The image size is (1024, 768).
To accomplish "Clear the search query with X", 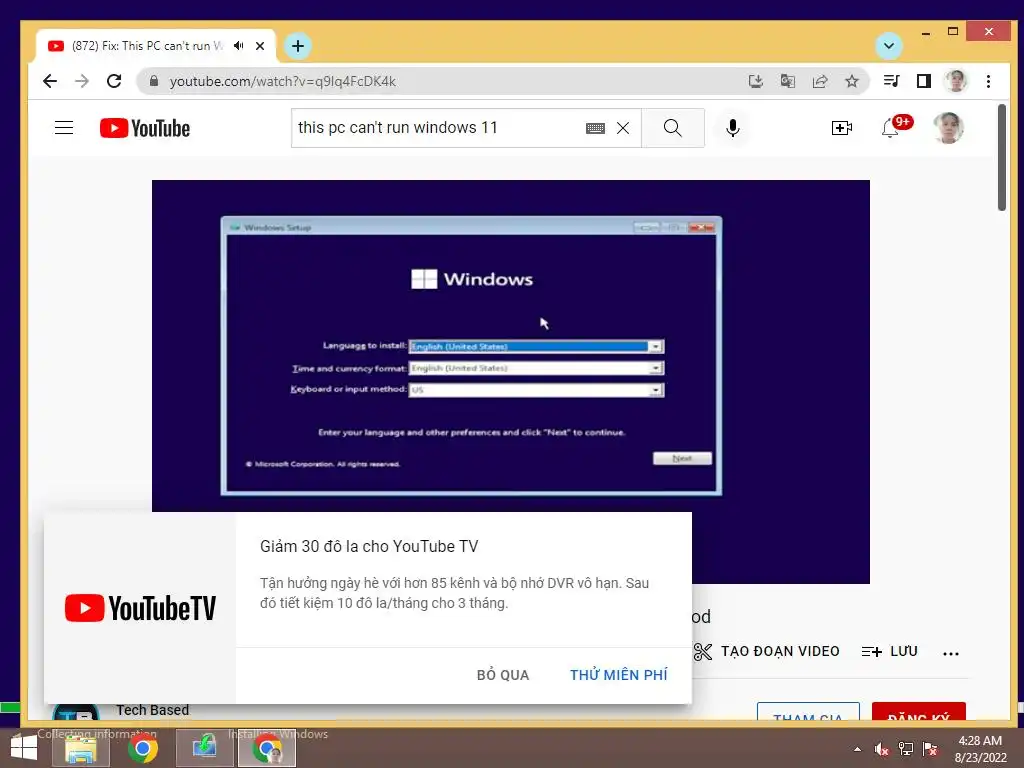I will pyautogui.click(x=623, y=128).
